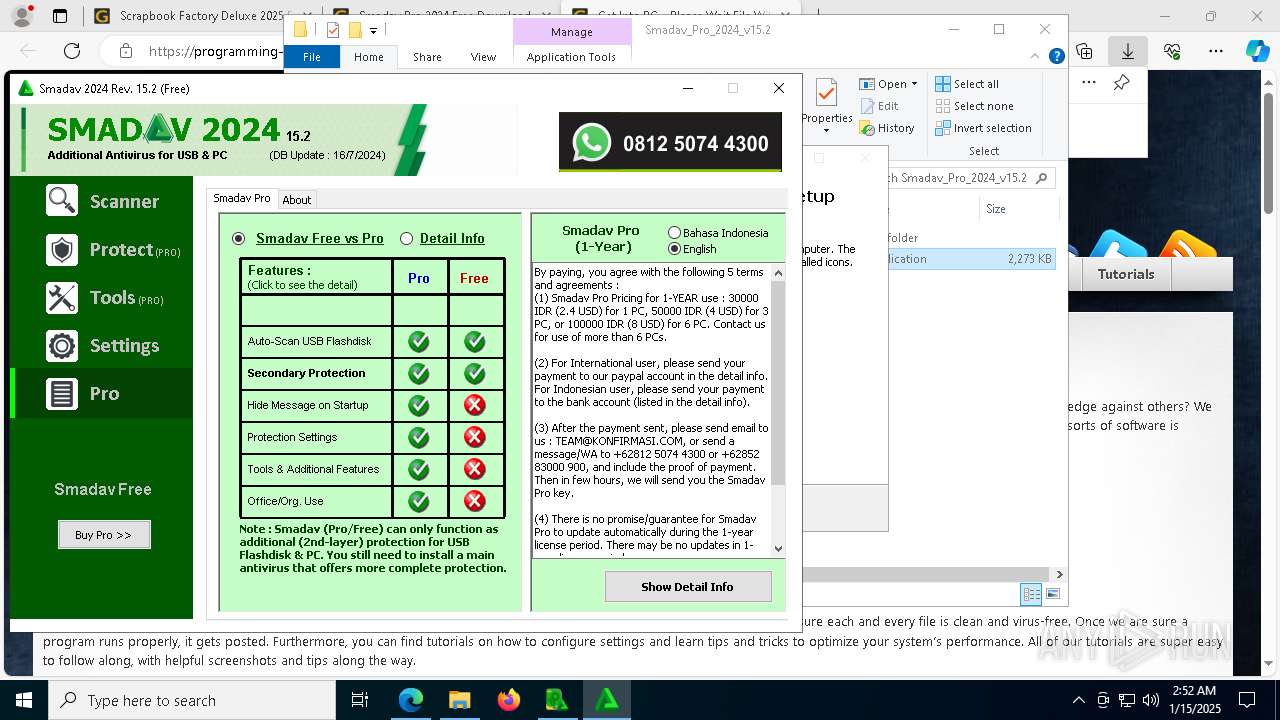Click Hide Message on Startup feature

316,405
